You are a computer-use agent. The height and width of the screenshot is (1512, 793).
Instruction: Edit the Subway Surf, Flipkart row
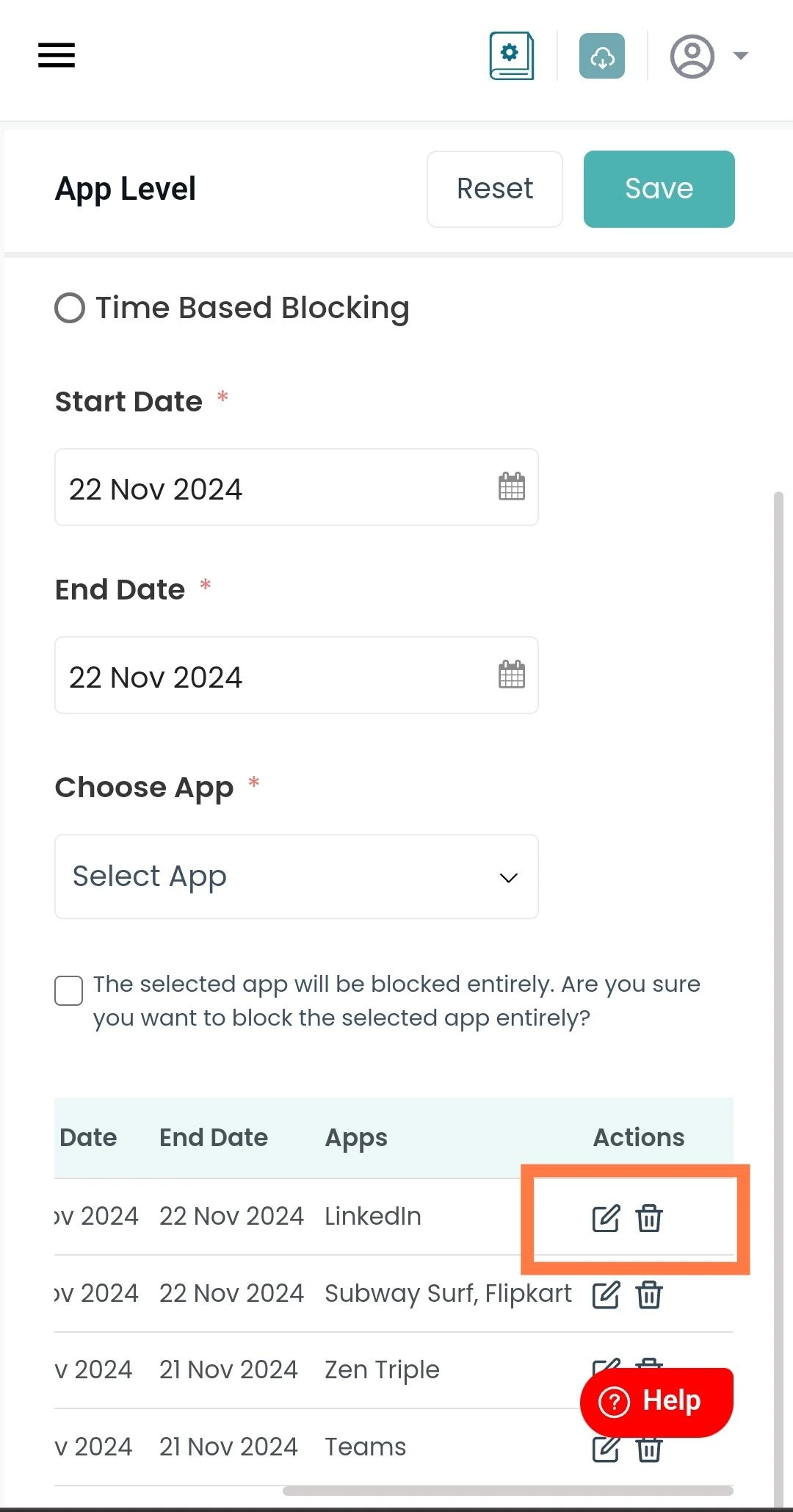point(606,1295)
